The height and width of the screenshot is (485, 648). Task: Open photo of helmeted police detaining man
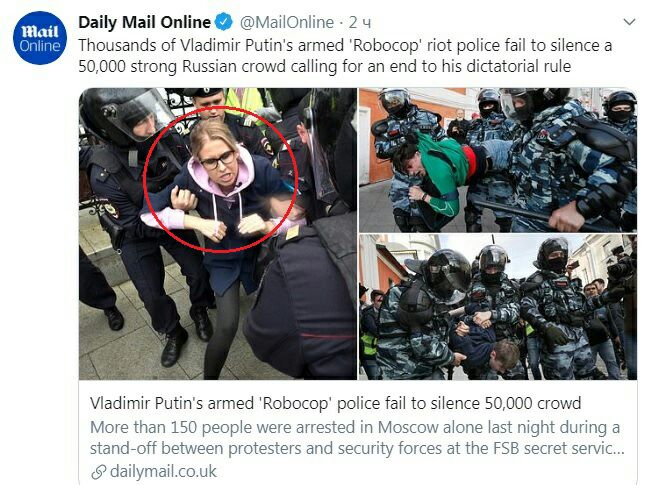point(498,307)
